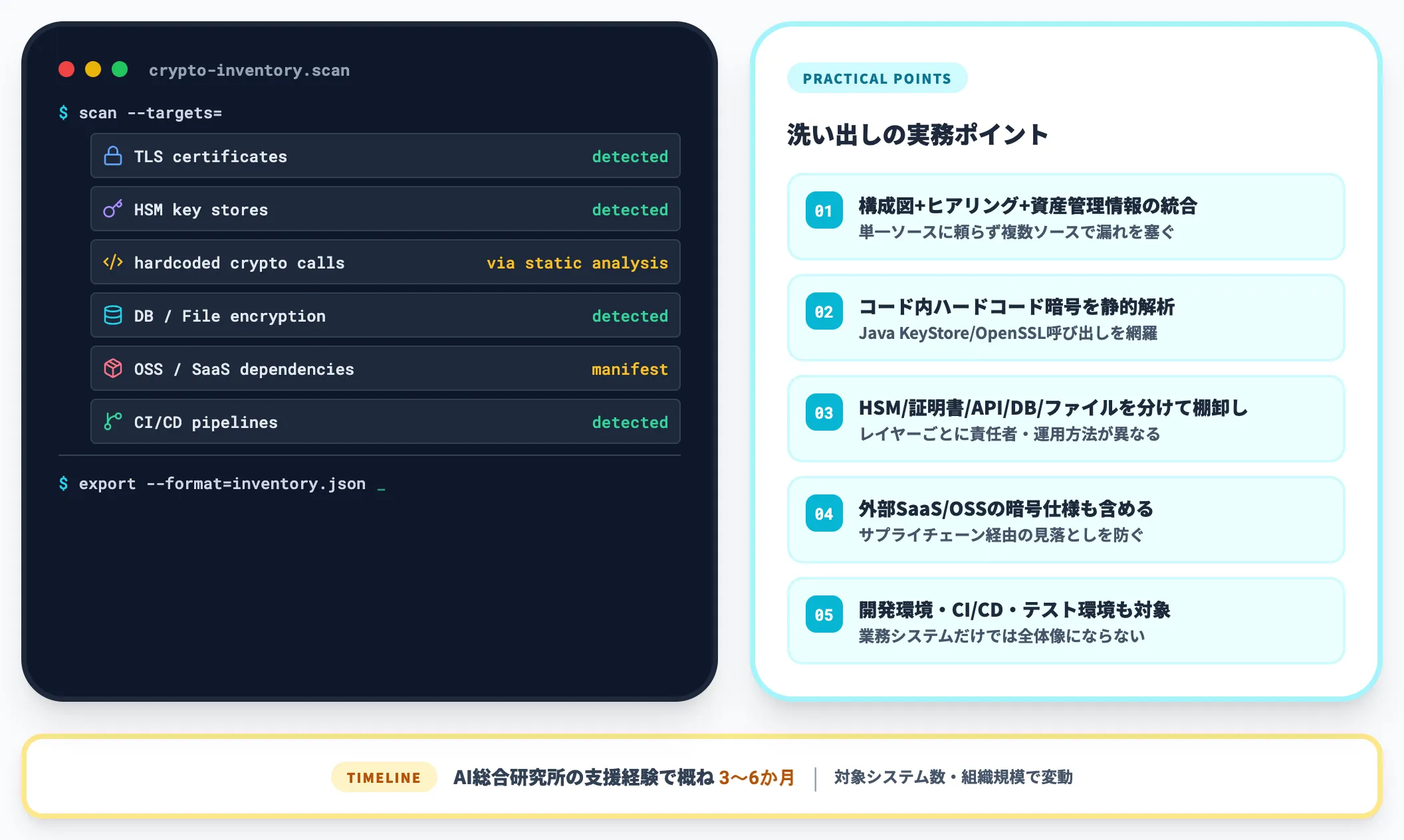
Task: Select the hardcoded crypto calls text
Action: pyautogui.click(x=239, y=263)
